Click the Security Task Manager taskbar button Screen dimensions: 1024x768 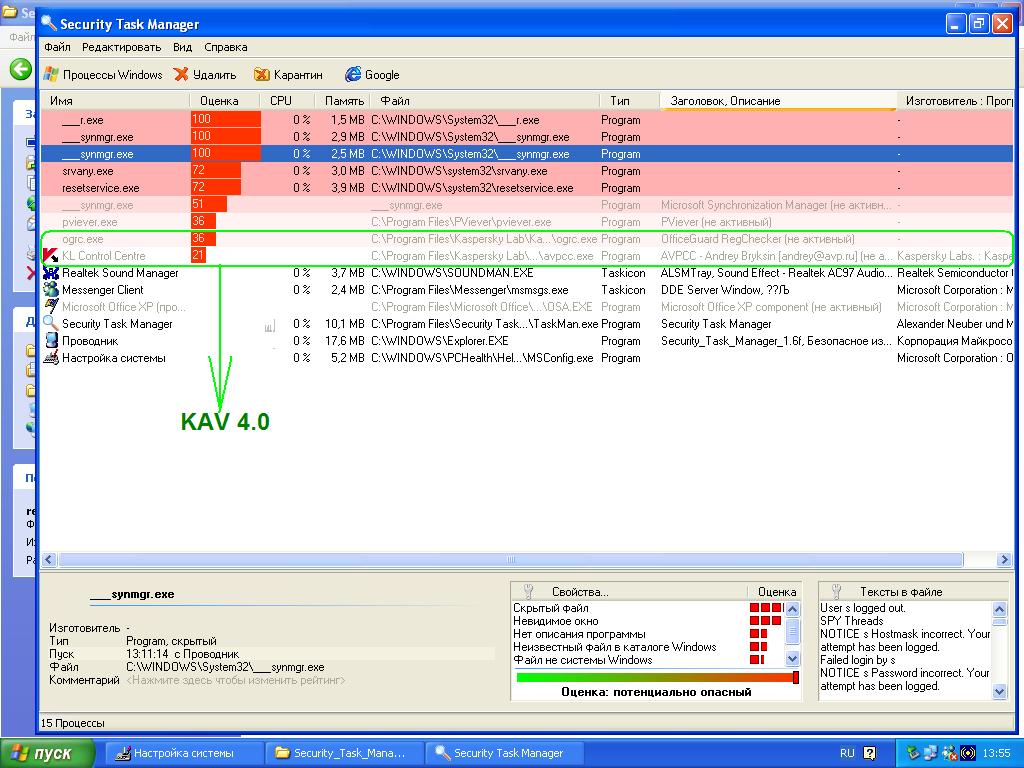[504, 753]
